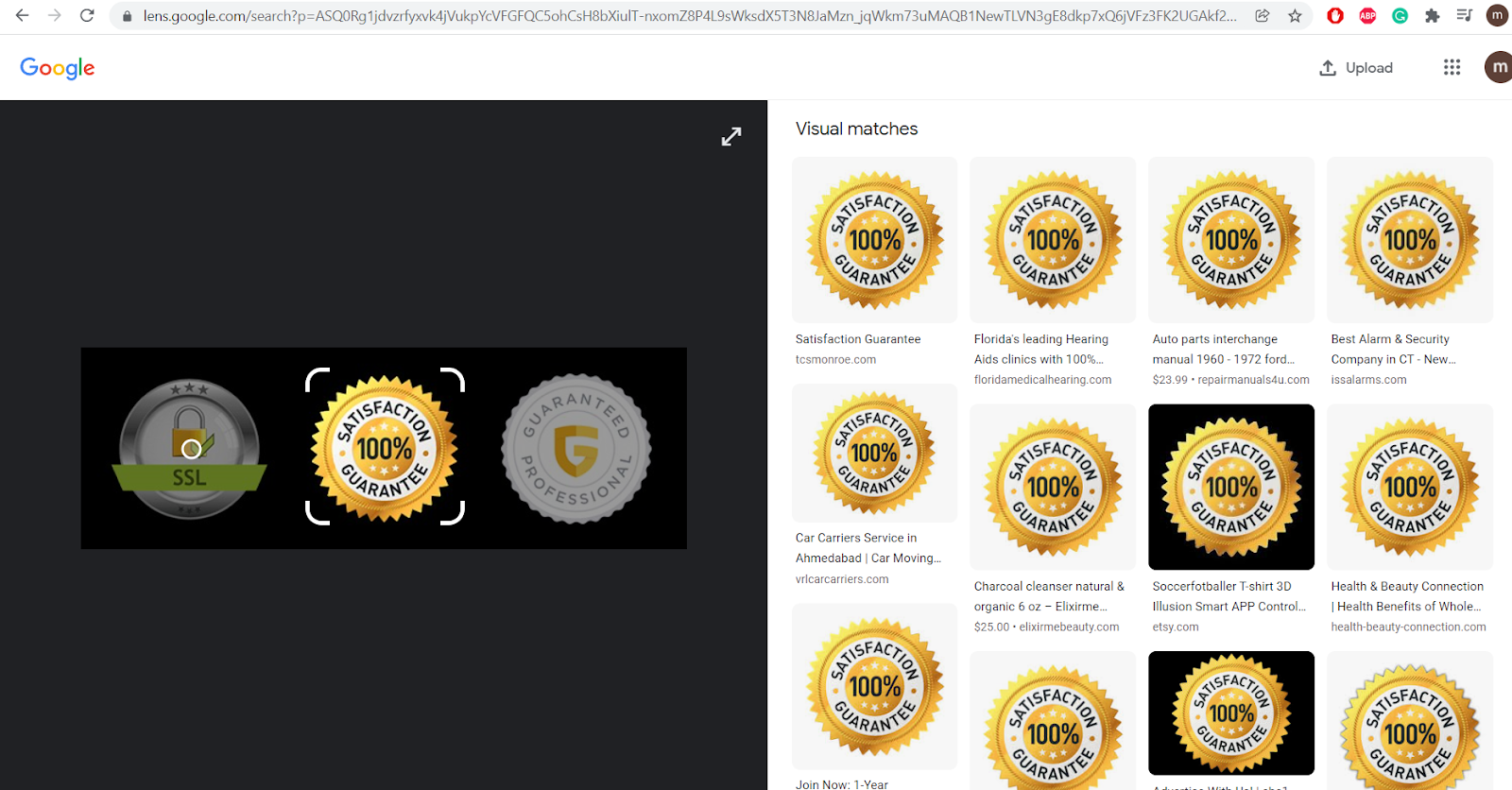Open the media control playlist icon
The image size is (1512, 790).
click(x=1464, y=16)
